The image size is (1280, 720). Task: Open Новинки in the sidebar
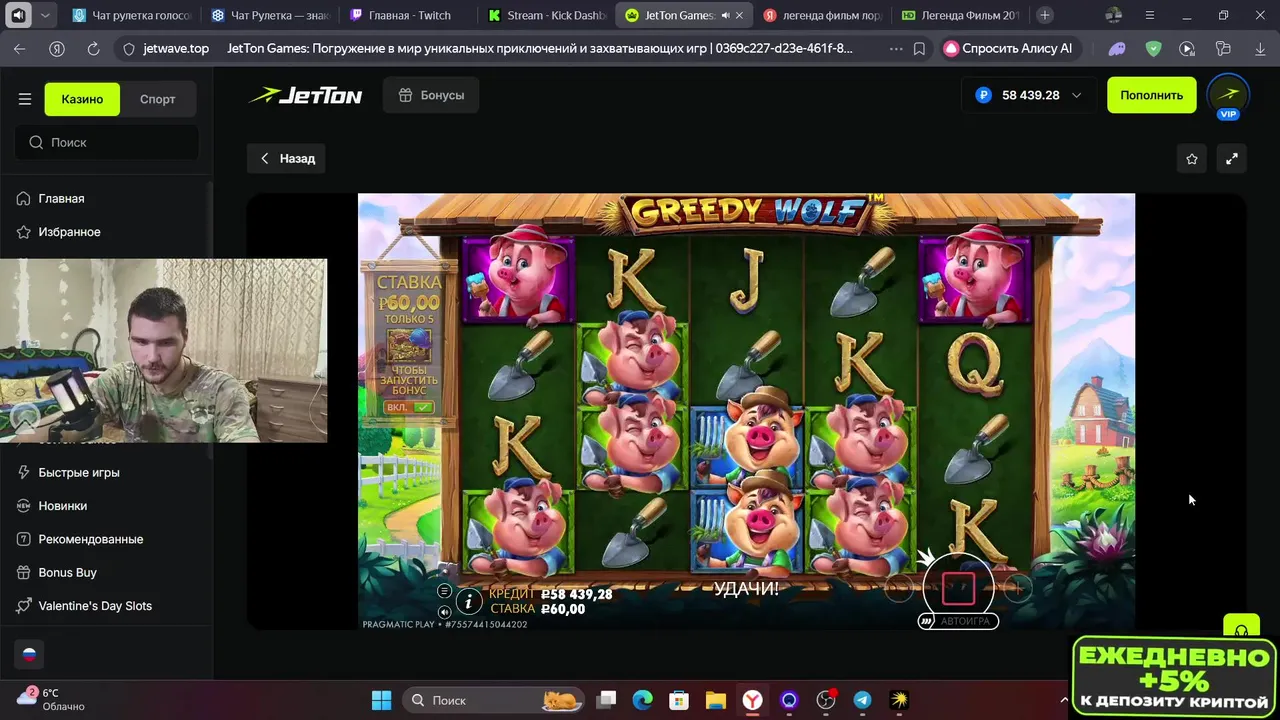point(62,506)
